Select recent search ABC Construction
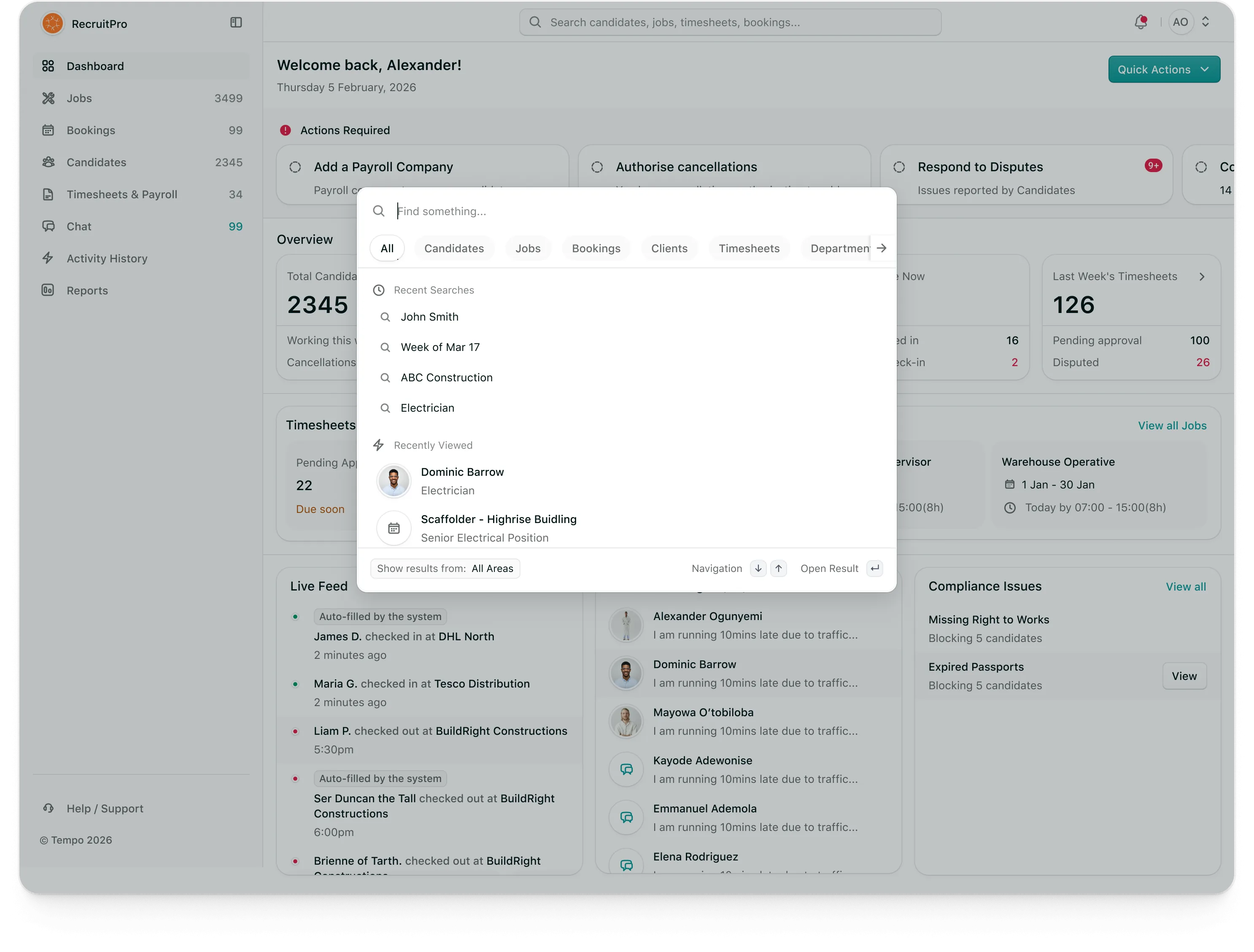This screenshot has width=1254, height=952. point(626,378)
